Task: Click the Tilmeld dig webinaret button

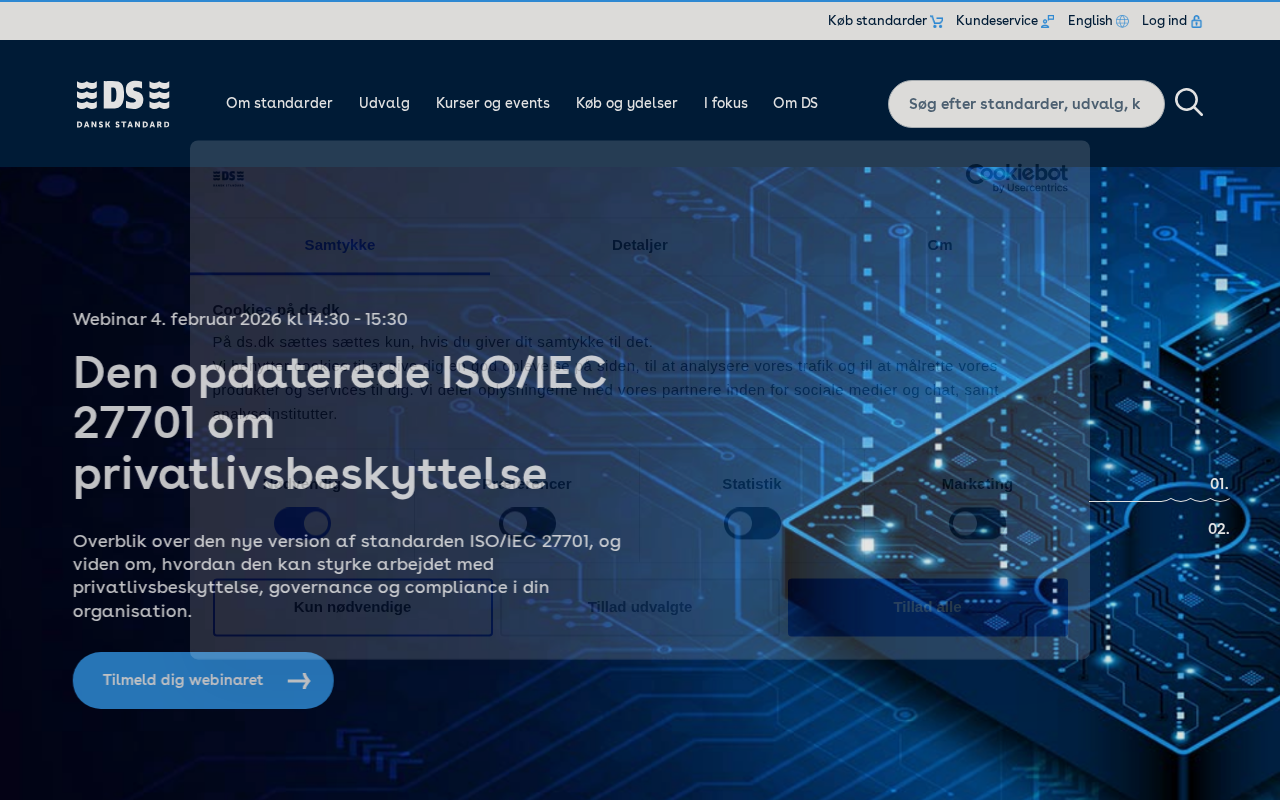Action: pyautogui.click(x=203, y=680)
